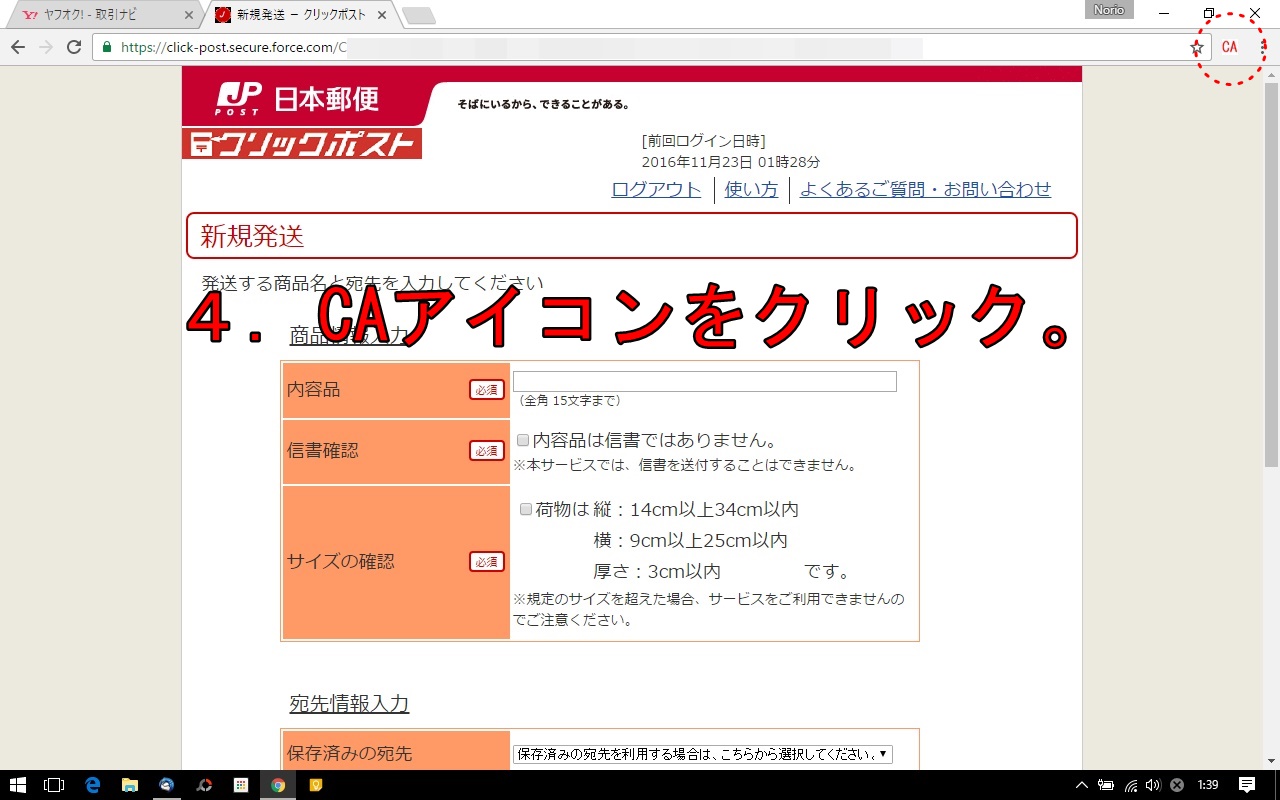Click the CA extension icon
This screenshot has height=800, width=1280.
tap(1229, 47)
